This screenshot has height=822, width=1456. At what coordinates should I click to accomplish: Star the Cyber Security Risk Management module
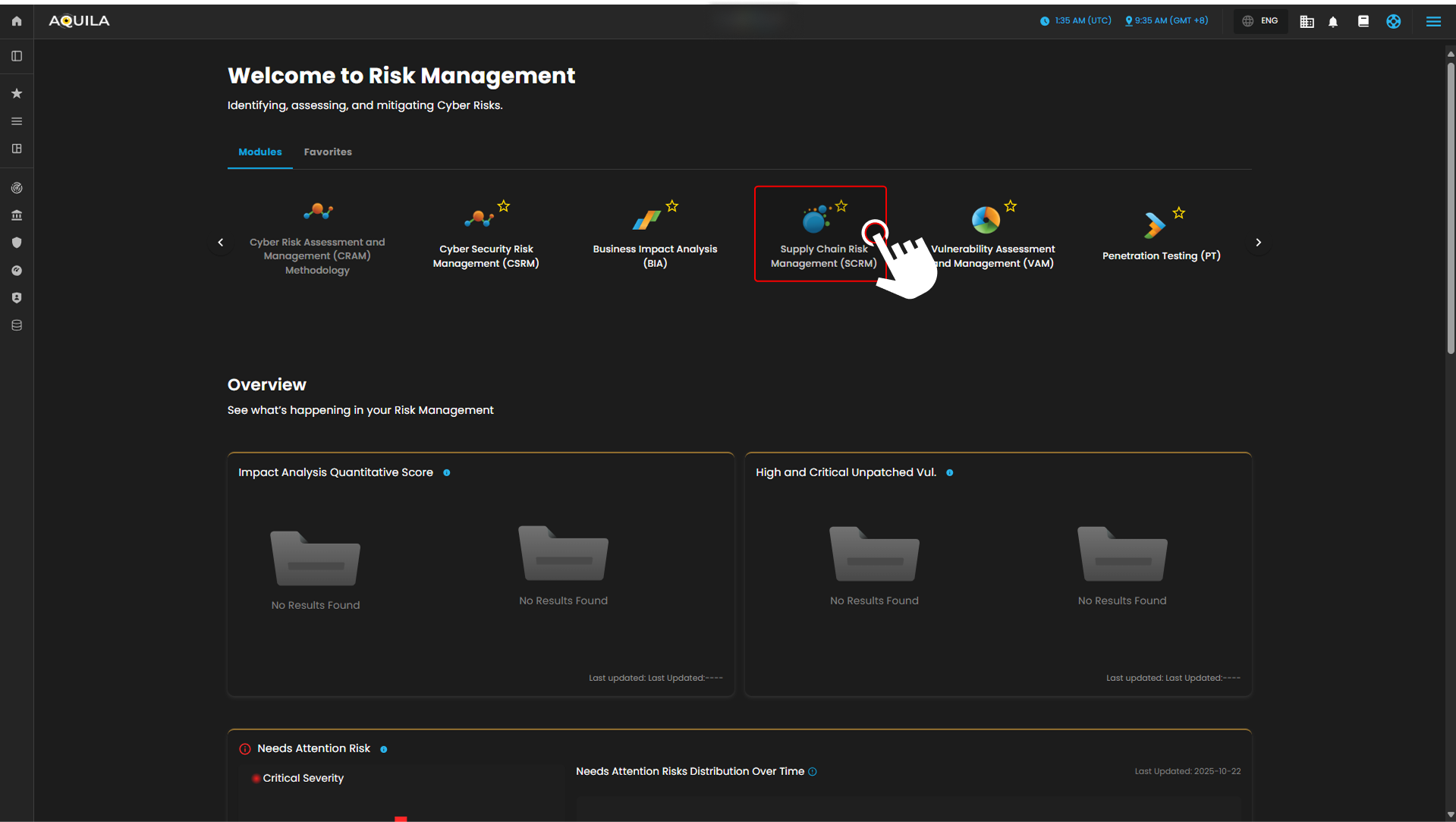[x=504, y=206]
